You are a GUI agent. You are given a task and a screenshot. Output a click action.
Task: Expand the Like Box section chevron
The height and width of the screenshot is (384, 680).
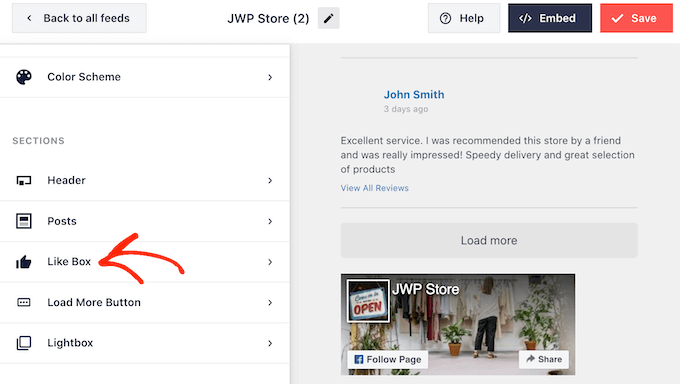(270, 262)
